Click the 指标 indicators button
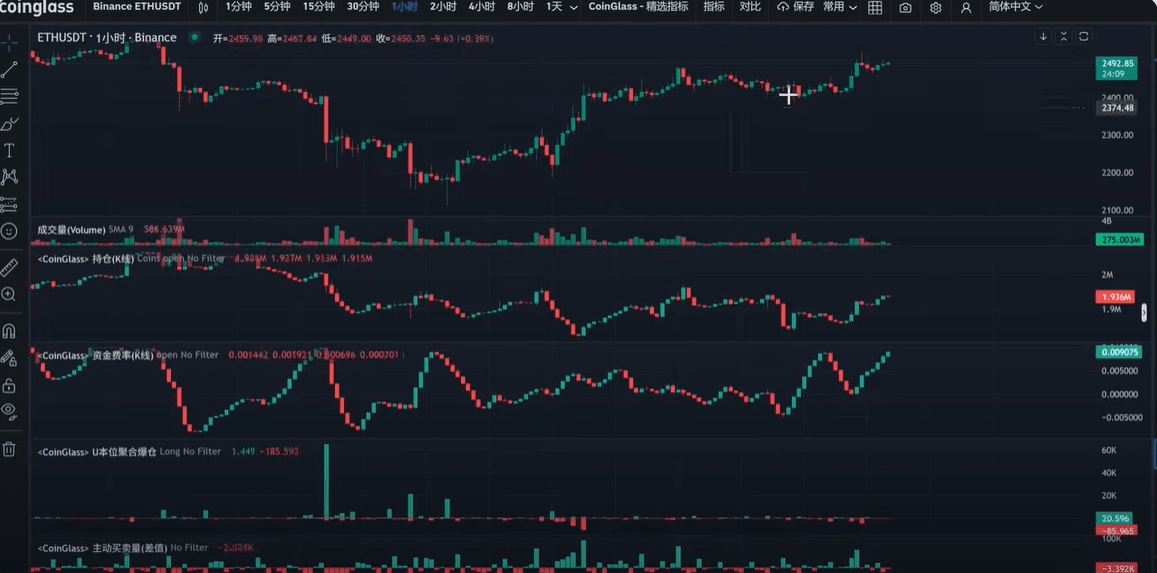Screen dimensions: 1157x573 tap(713, 7)
